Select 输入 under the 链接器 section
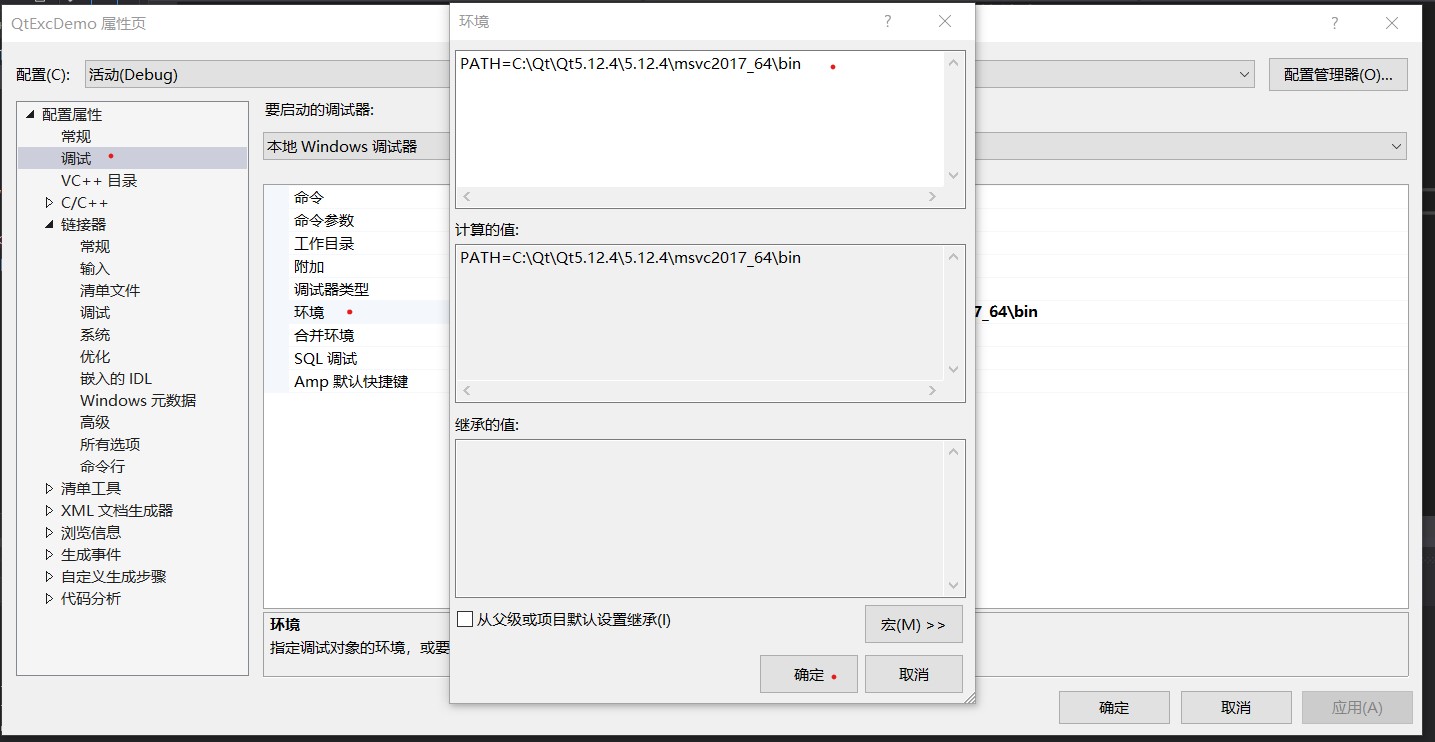Viewport: 1435px width, 742px height. (x=95, y=268)
